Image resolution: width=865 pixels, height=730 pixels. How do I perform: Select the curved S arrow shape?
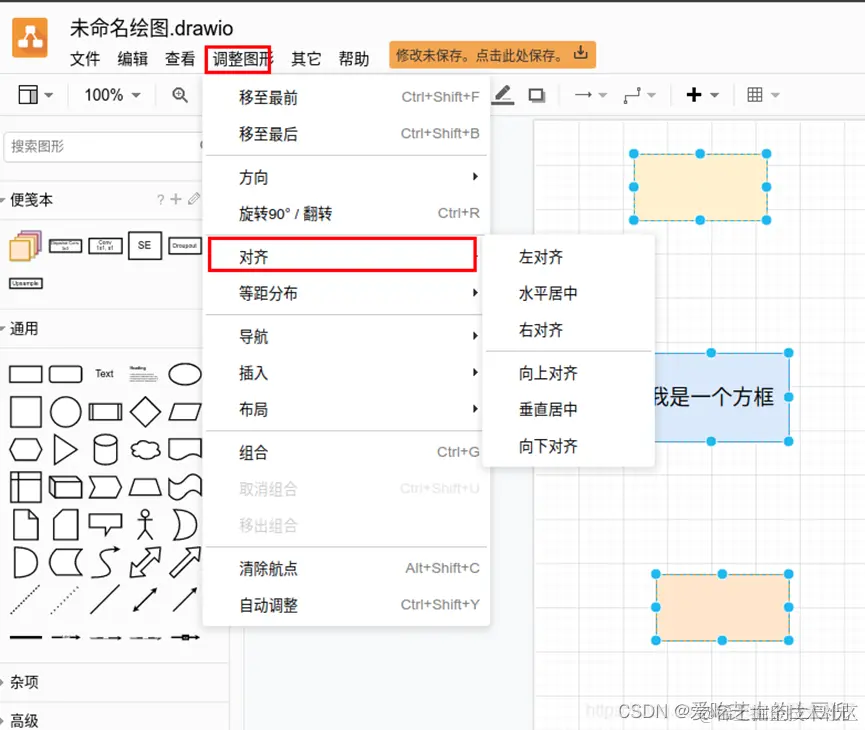point(105,562)
